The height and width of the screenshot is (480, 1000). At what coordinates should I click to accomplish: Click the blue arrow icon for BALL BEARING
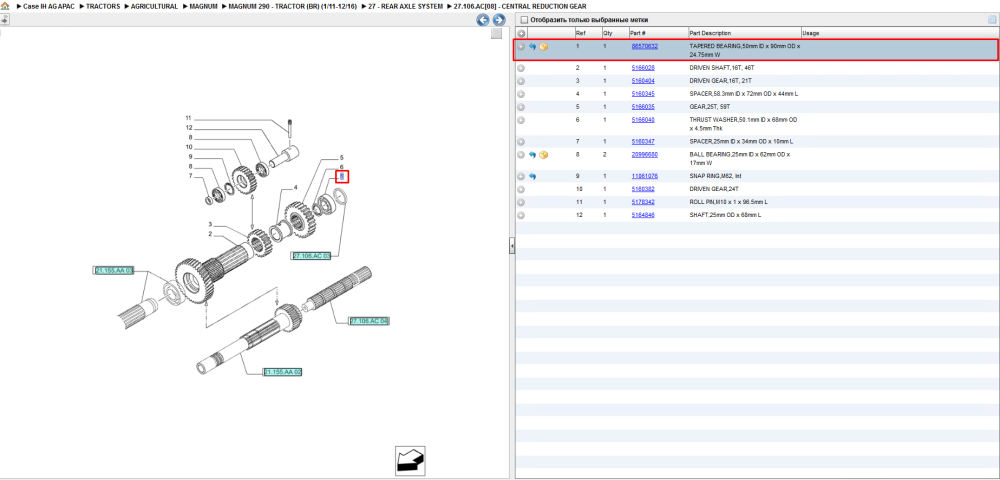coord(533,155)
